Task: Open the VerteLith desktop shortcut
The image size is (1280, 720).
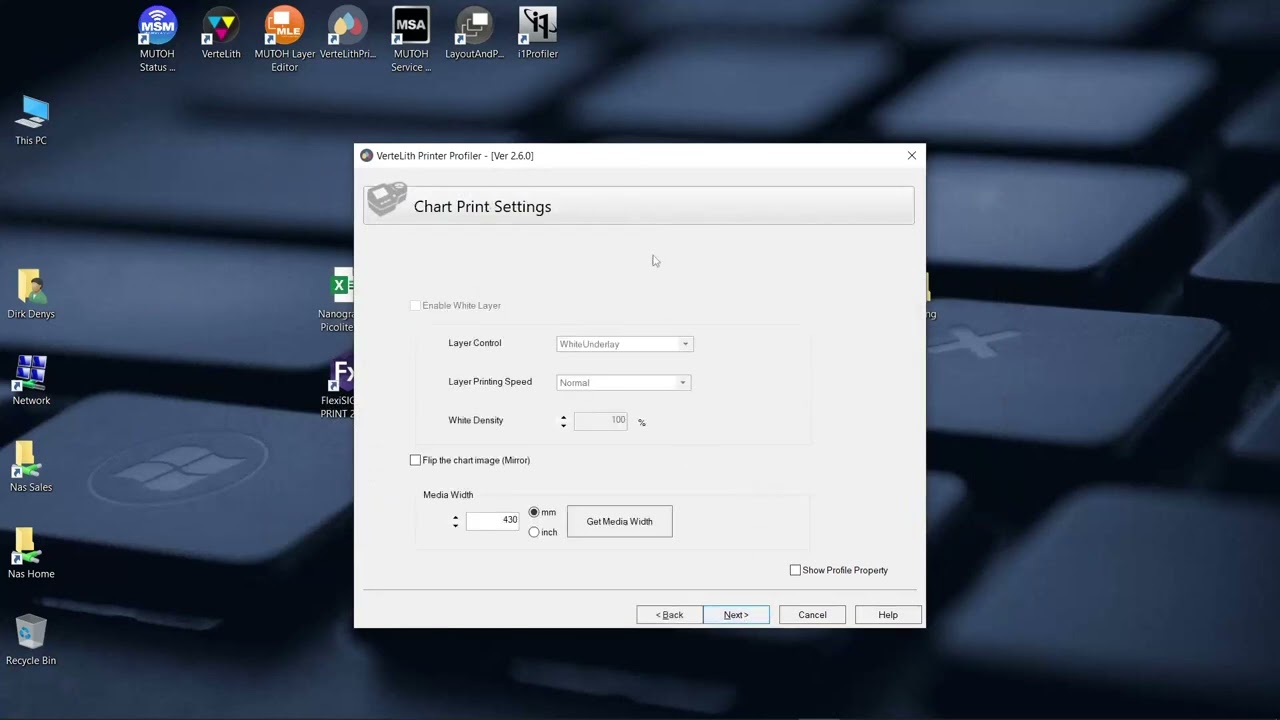Action: pyautogui.click(x=221, y=34)
